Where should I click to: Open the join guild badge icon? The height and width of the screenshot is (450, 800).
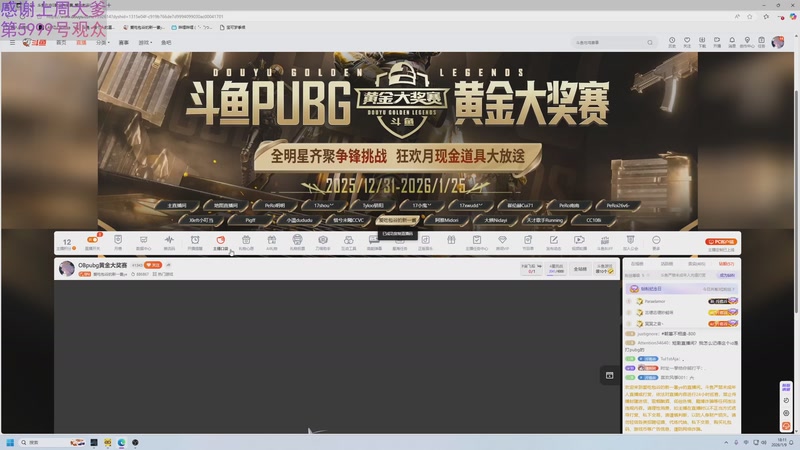coord(631,242)
